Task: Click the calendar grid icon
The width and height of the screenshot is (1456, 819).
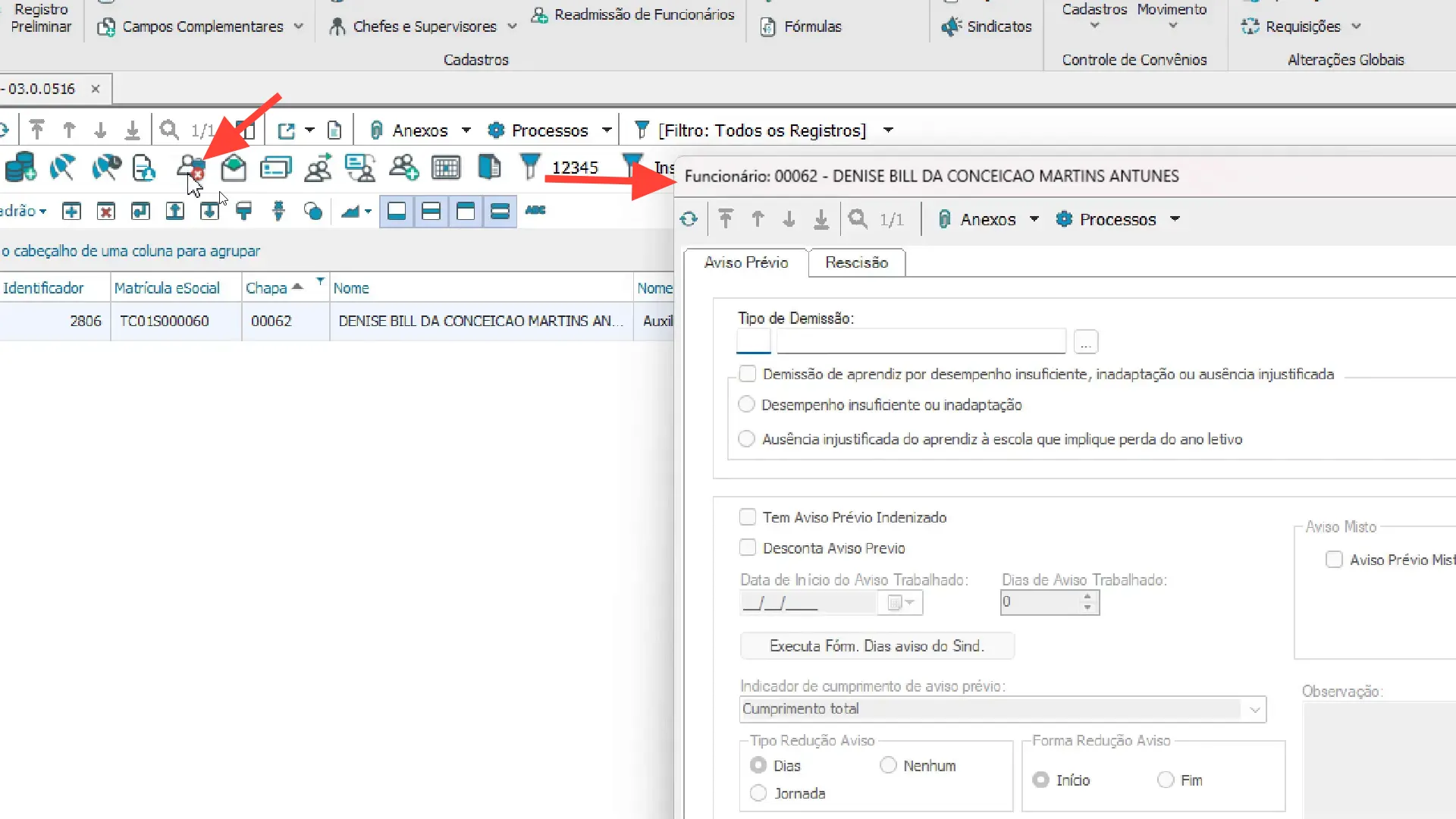Action: coord(446,168)
